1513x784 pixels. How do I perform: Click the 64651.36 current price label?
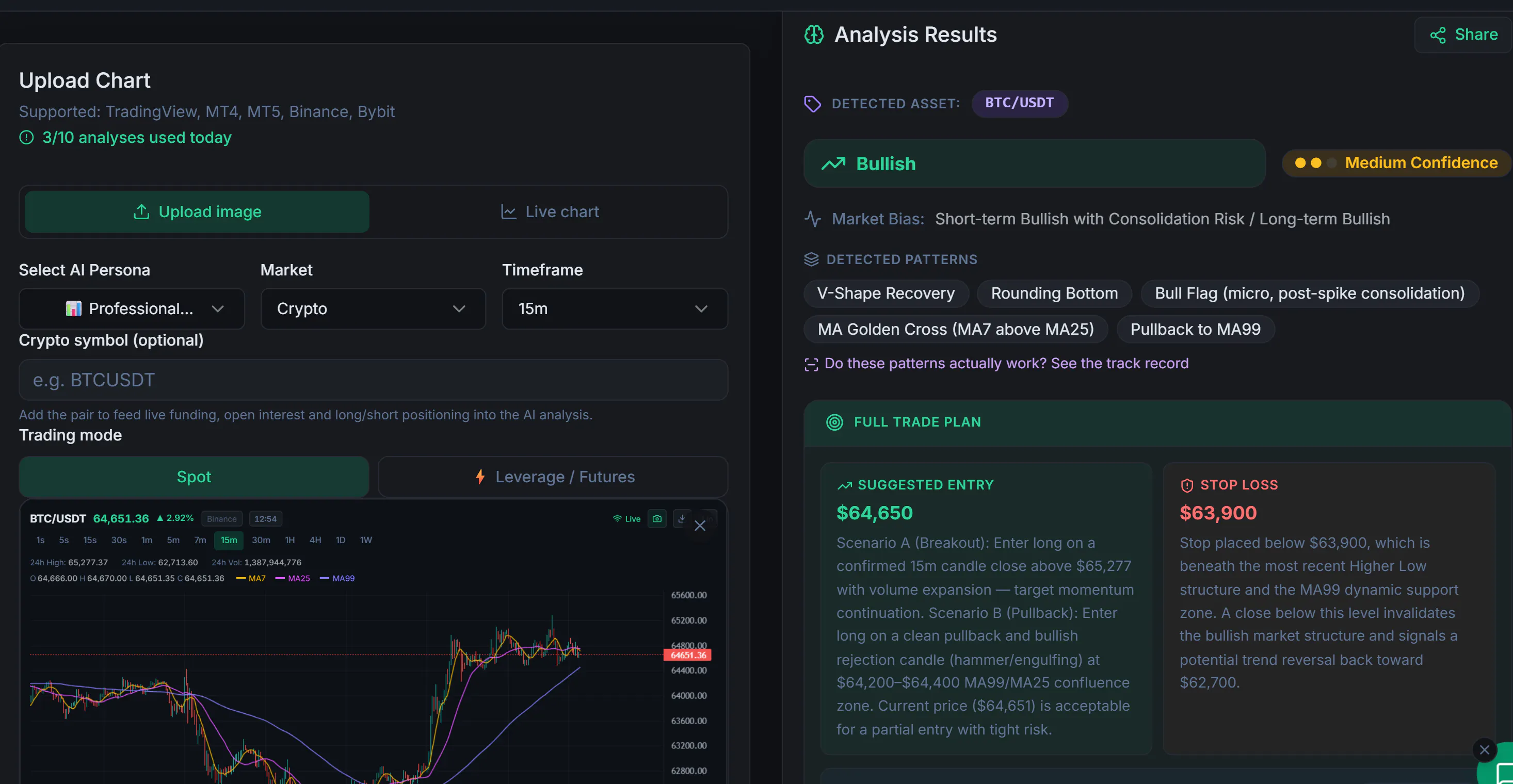pyautogui.click(x=687, y=656)
